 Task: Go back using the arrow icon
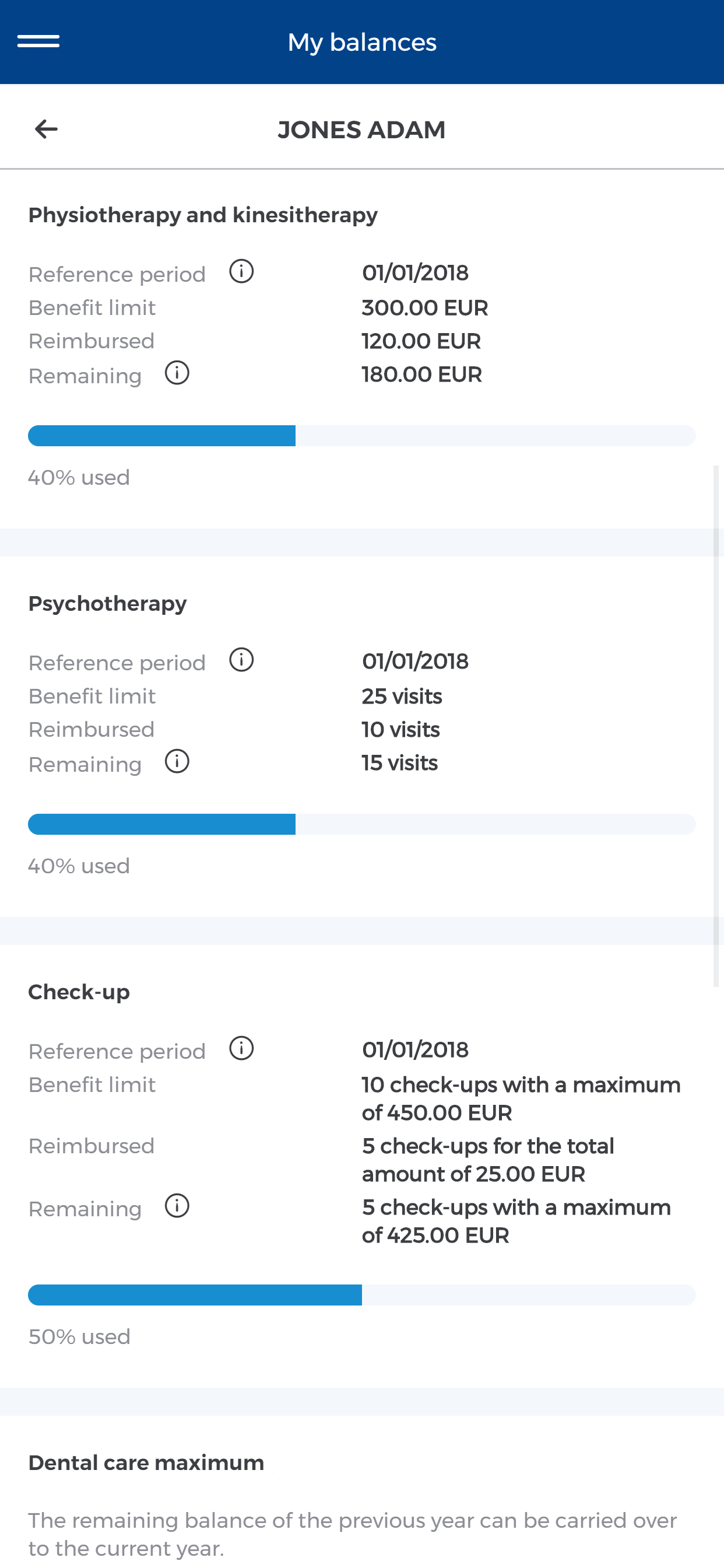[46, 129]
